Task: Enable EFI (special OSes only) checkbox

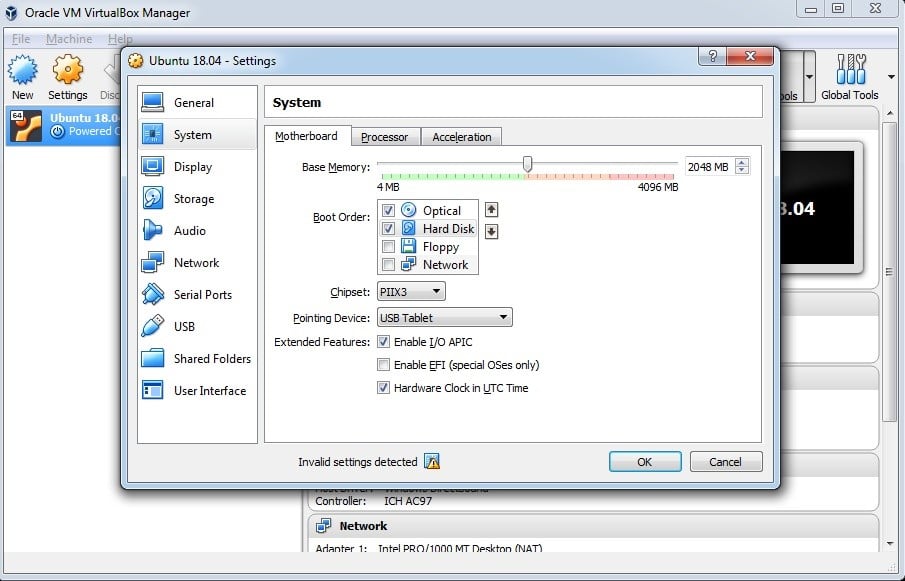Action: [383, 365]
